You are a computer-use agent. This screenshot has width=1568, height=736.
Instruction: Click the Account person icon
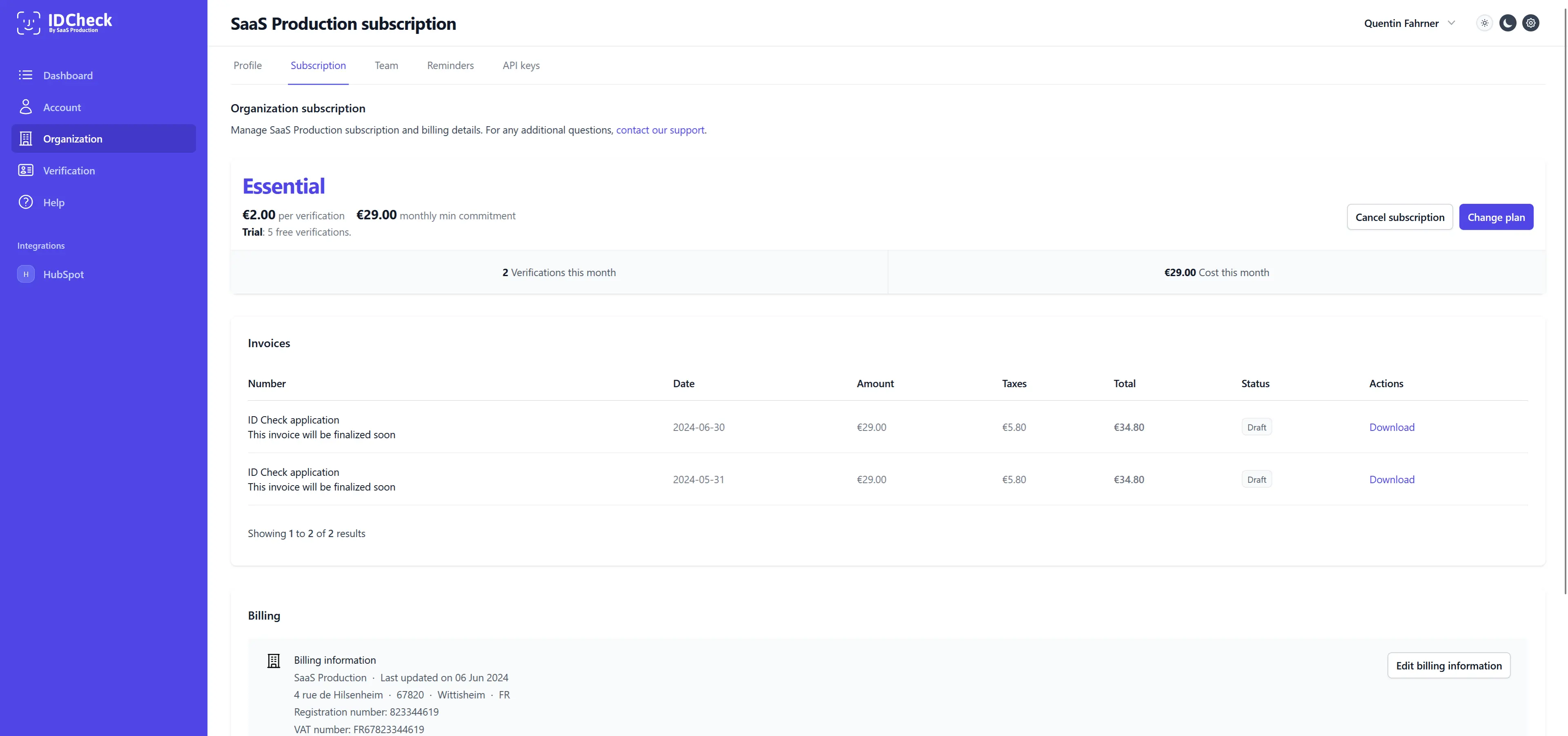tap(26, 107)
